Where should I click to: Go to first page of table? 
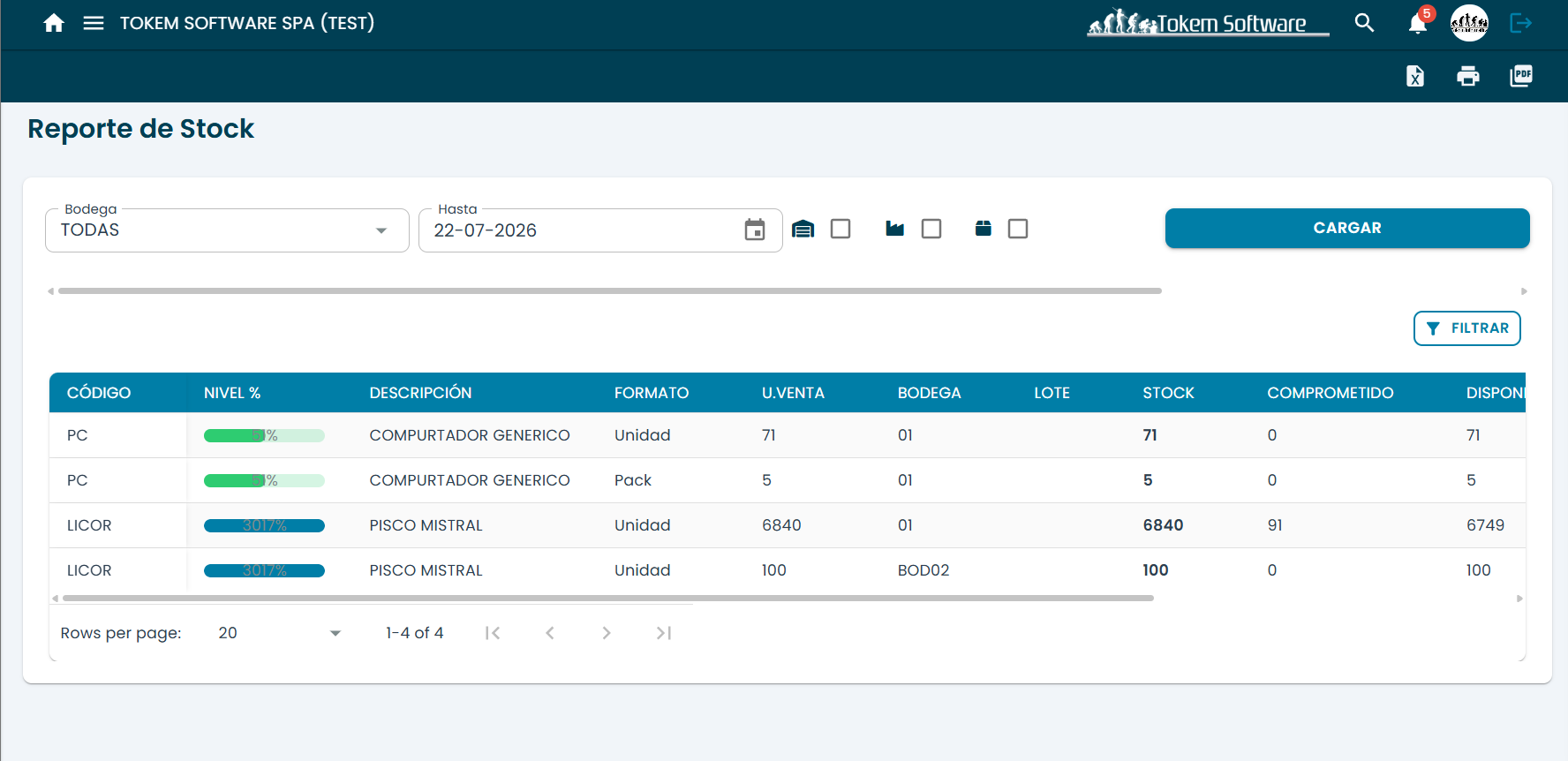coord(493,633)
